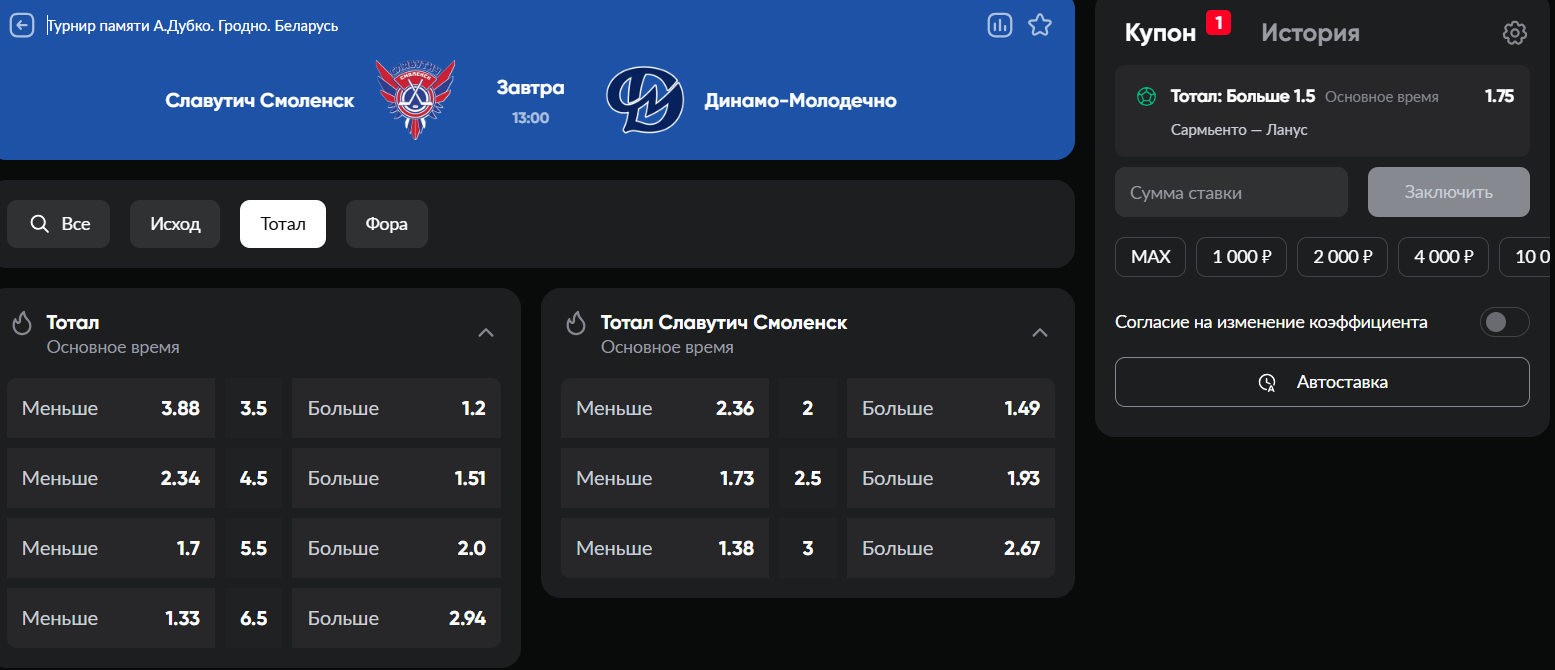Open match statistics chart icon

click(1000, 26)
